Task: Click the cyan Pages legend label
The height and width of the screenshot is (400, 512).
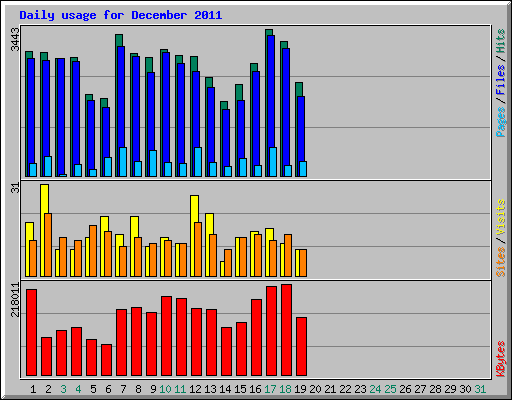Action: click(500, 121)
